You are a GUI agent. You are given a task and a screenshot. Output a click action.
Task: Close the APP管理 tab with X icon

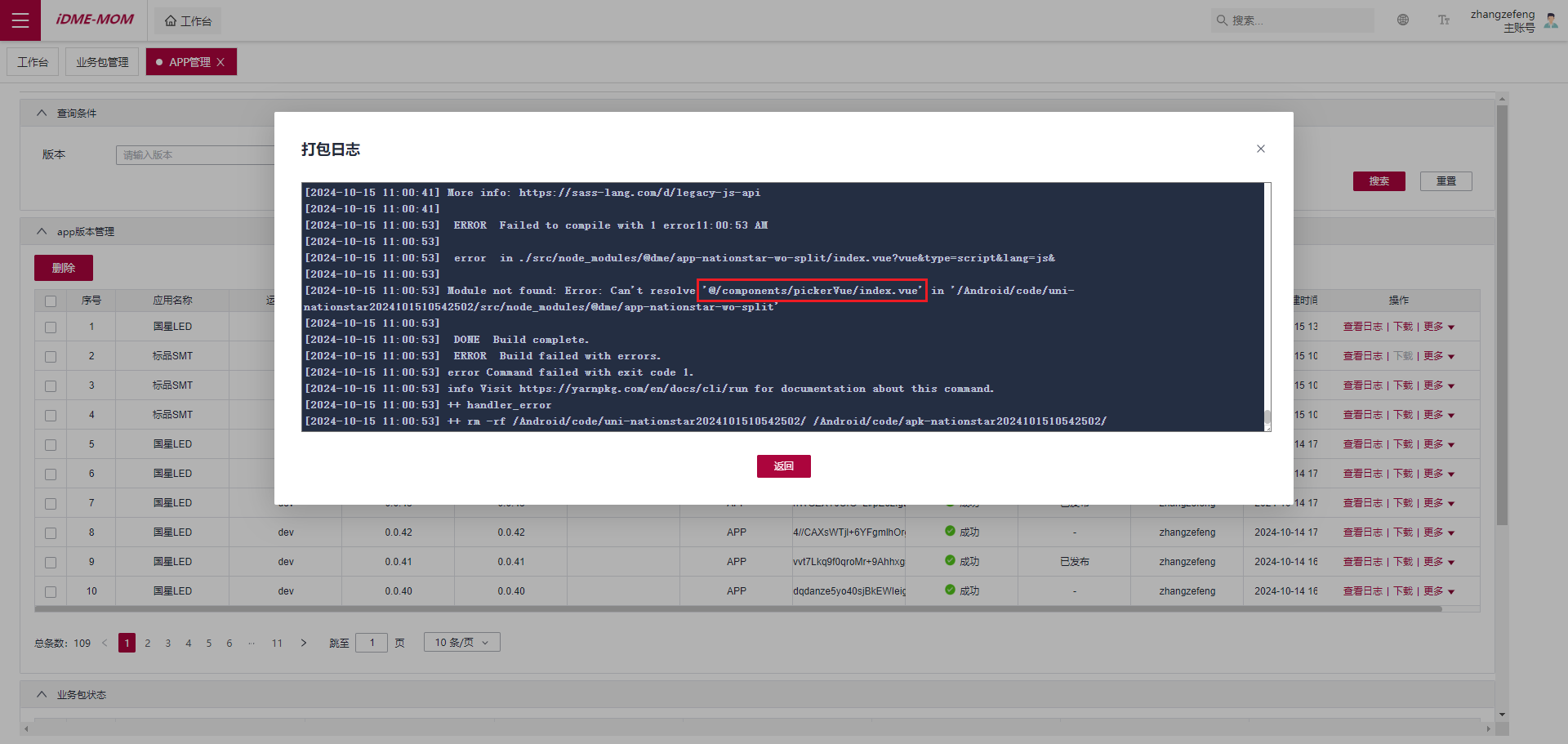(x=220, y=62)
